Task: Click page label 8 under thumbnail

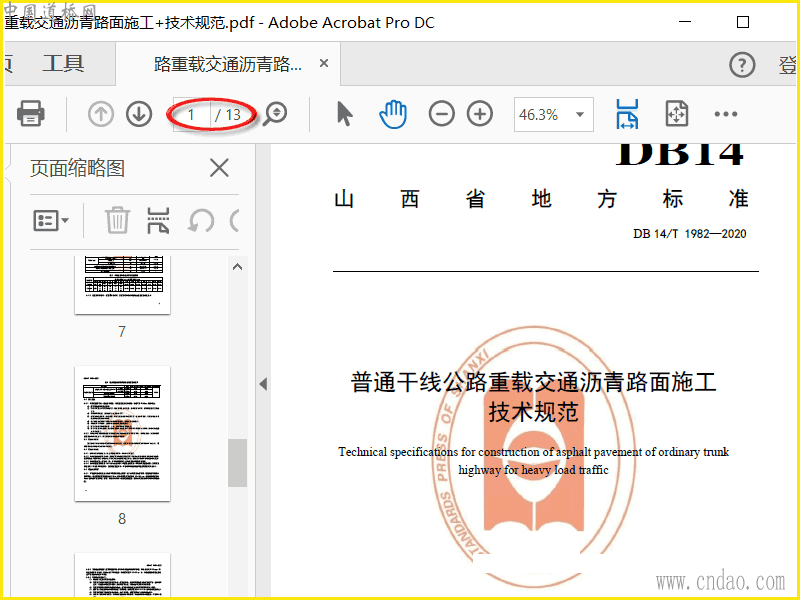Action: click(122, 519)
